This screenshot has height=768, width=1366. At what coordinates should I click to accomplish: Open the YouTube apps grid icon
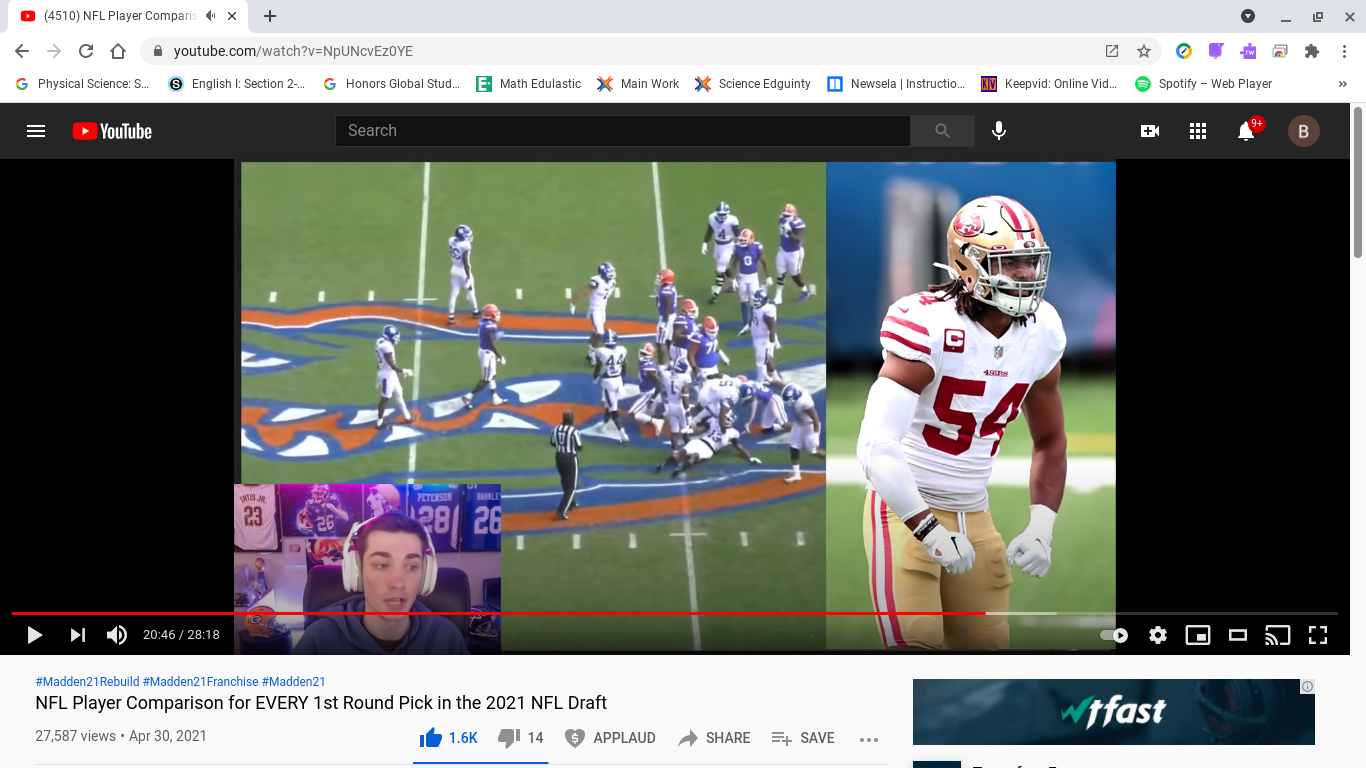[x=1198, y=131]
